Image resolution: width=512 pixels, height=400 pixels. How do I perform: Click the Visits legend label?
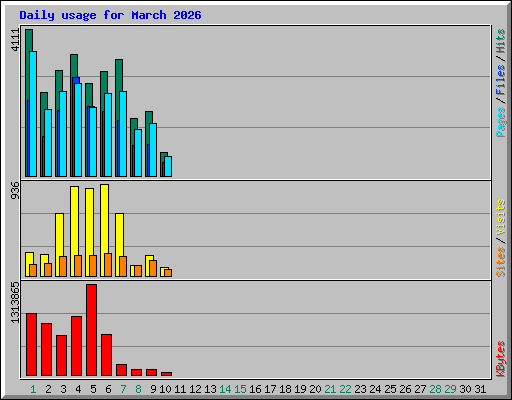point(500,218)
